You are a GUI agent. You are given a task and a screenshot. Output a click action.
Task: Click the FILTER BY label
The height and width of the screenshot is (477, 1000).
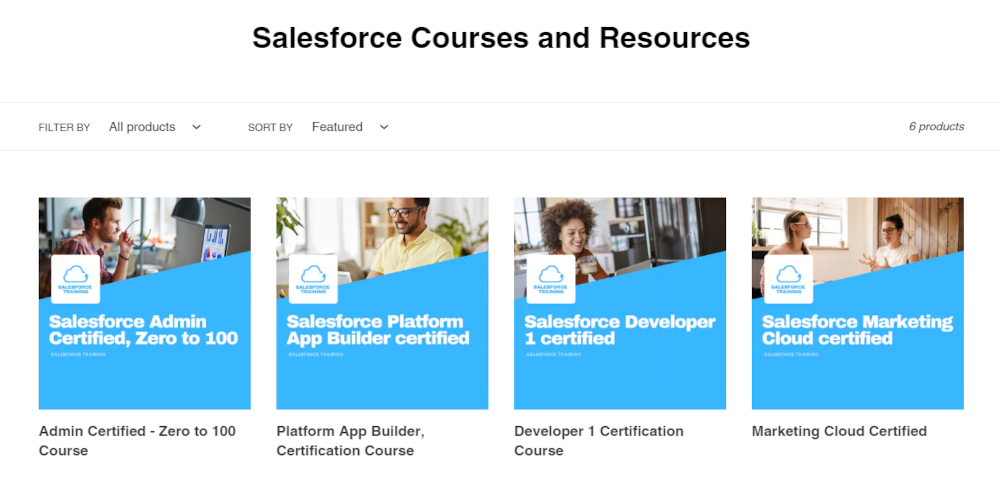click(64, 128)
